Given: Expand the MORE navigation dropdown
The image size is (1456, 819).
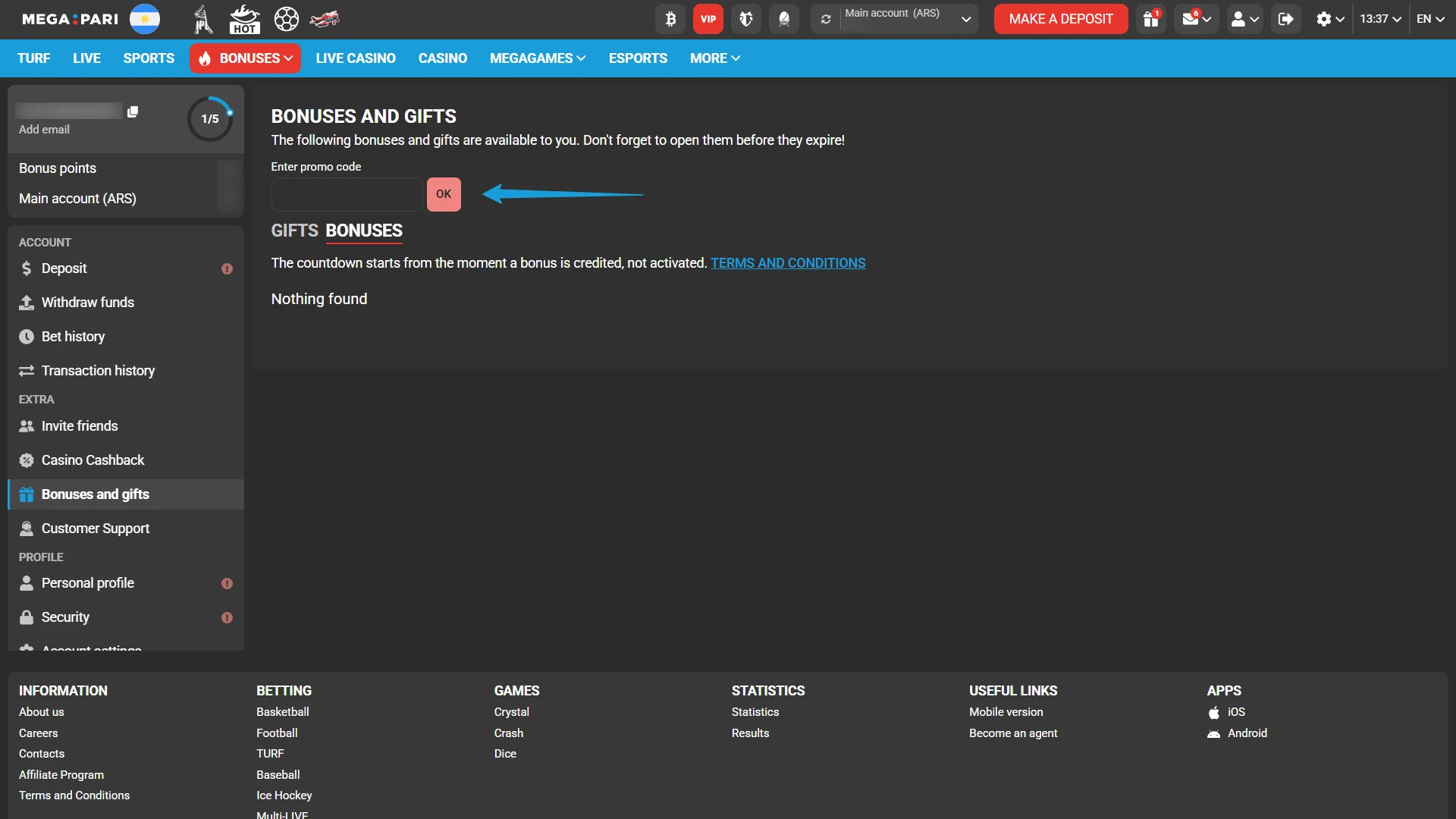Looking at the screenshot, I should (x=714, y=58).
